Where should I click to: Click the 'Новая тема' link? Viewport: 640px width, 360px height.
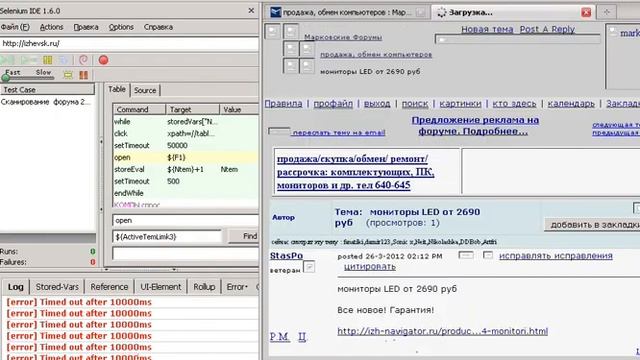pyautogui.click(x=487, y=29)
